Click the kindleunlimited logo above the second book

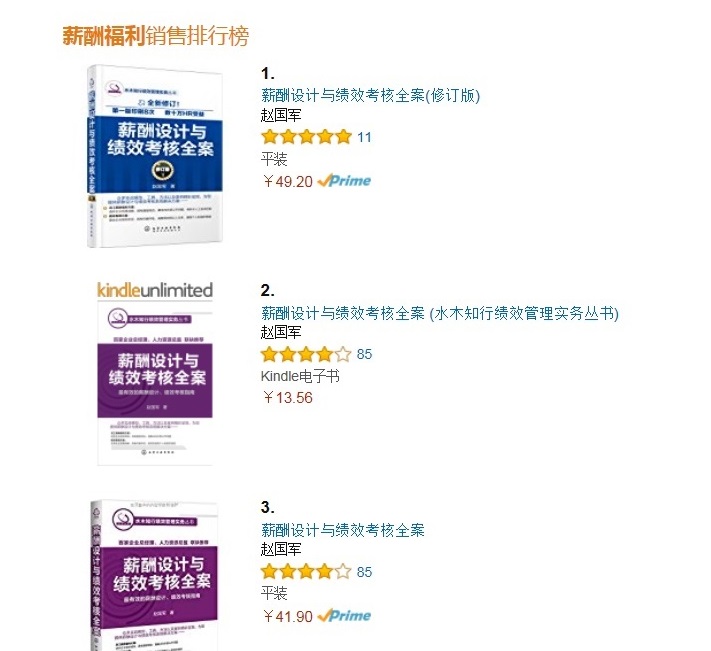point(155,289)
